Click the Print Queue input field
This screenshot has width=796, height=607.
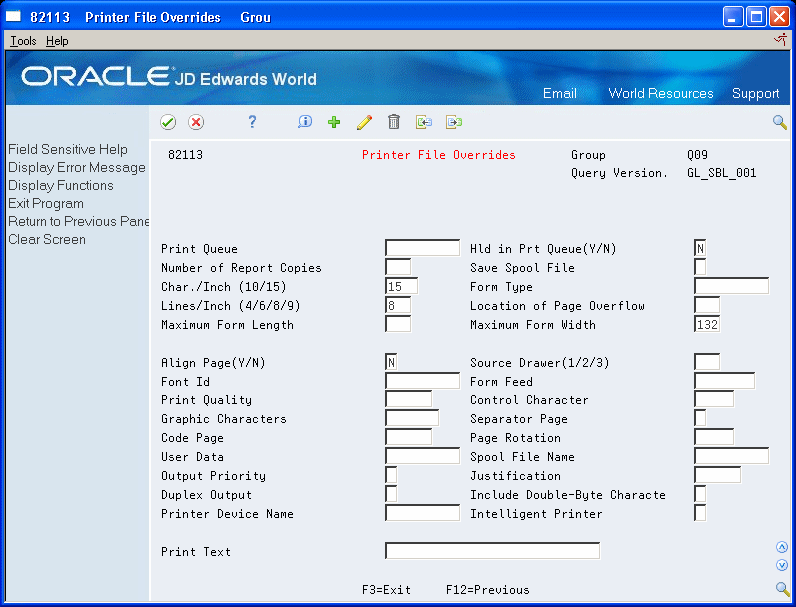(x=422, y=248)
